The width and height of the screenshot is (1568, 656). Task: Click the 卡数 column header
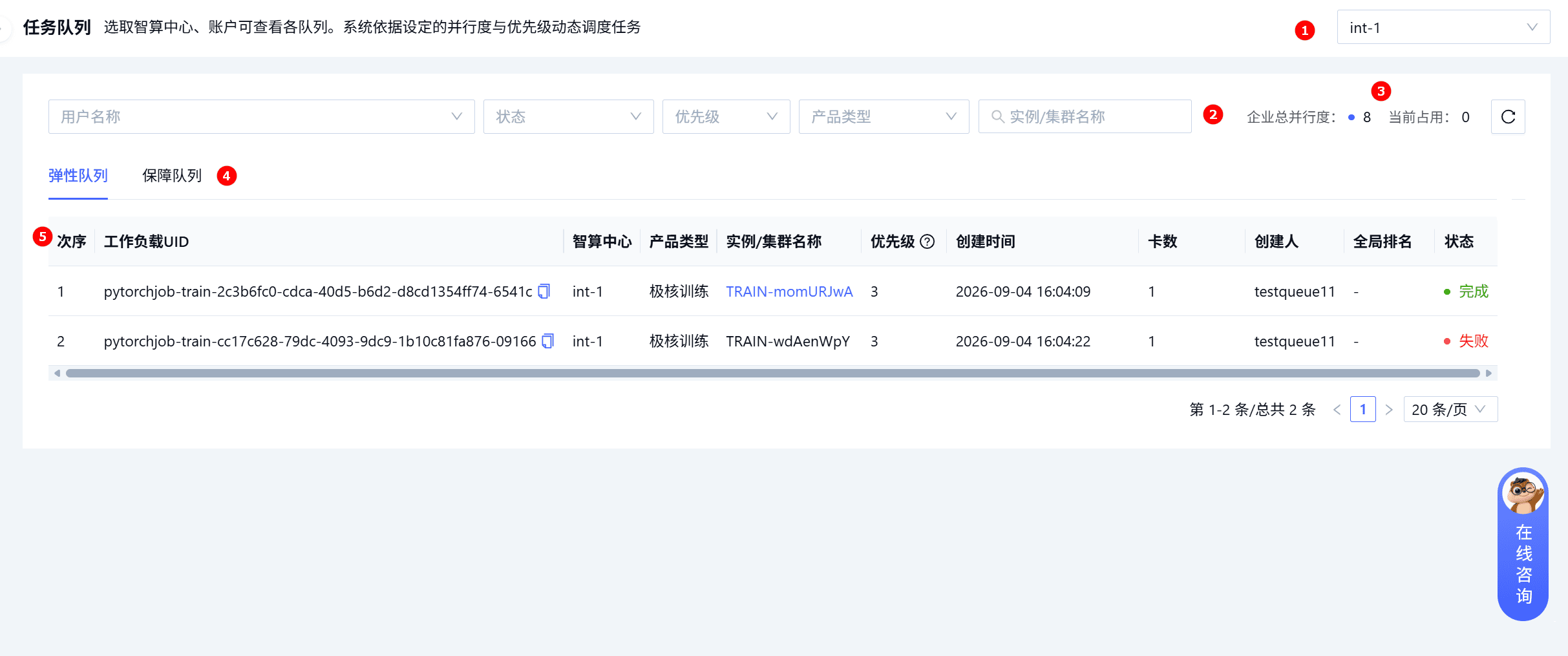click(1163, 242)
